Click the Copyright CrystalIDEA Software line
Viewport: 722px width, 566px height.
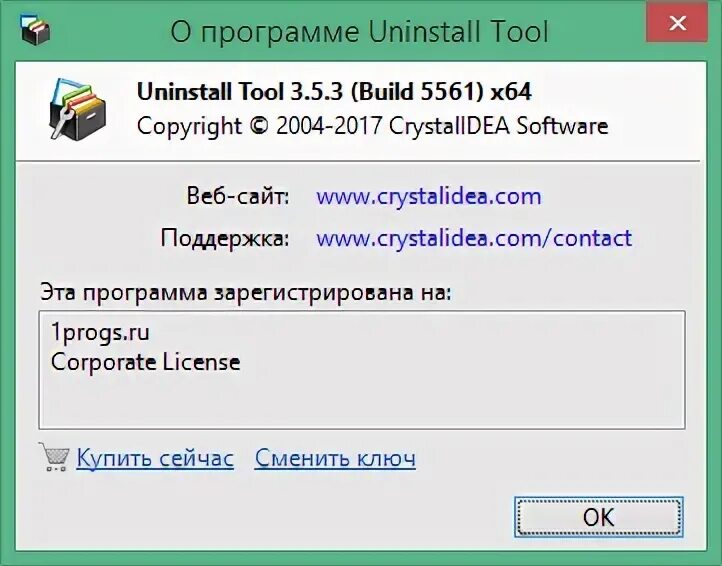click(372, 126)
